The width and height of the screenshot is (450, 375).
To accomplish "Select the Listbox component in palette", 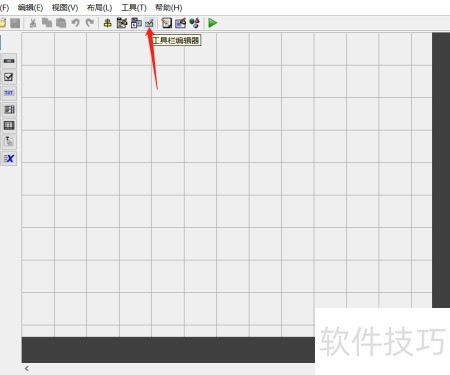I will [9, 109].
